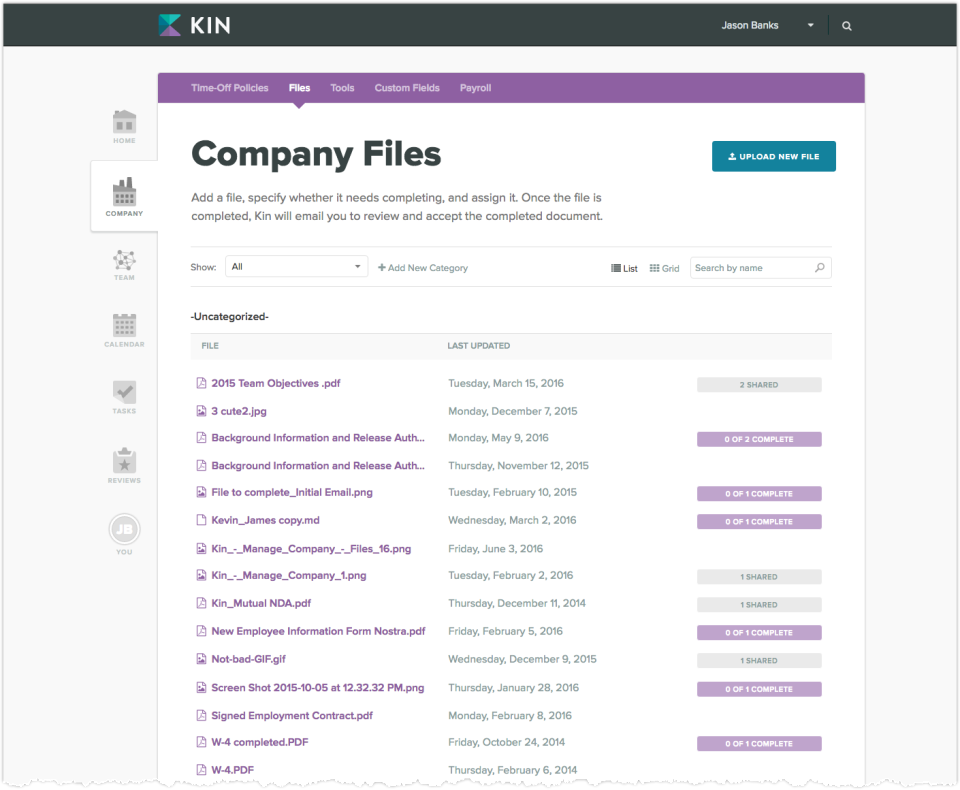Switch to List view
This screenshot has width=960, height=790.
tap(624, 268)
